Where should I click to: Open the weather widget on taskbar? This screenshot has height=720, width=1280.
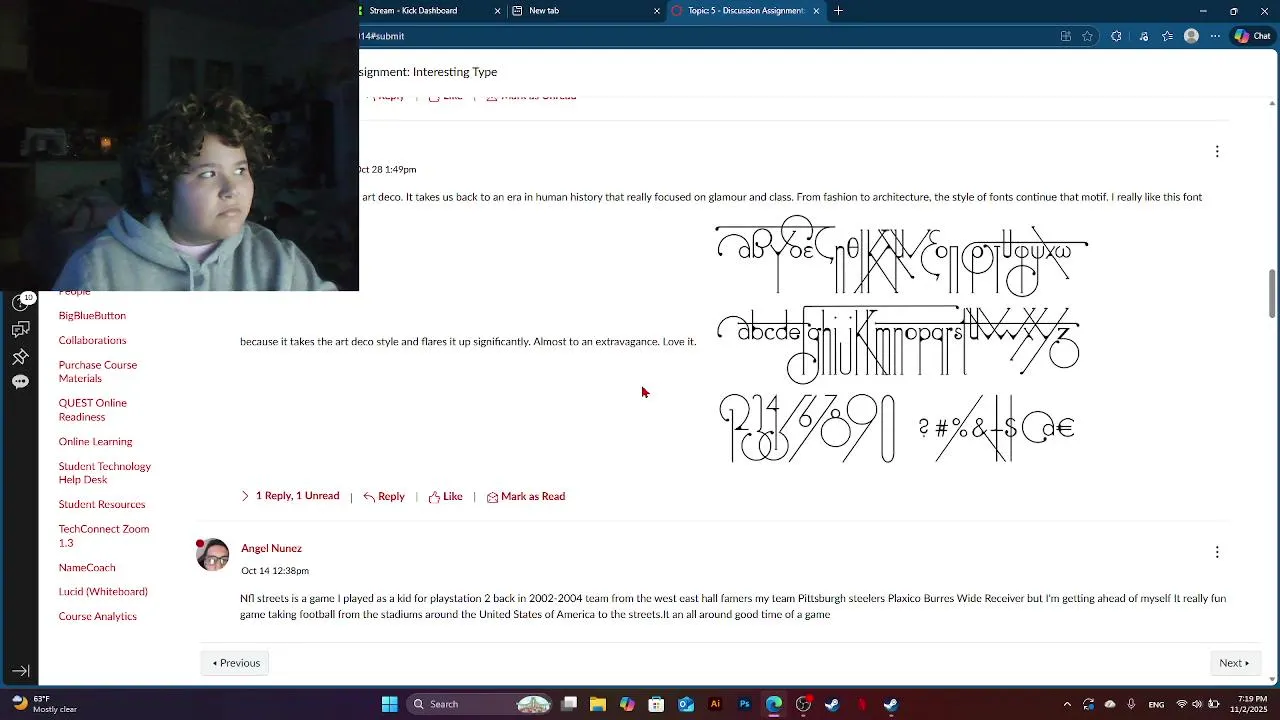pyautogui.click(x=45, y=704)
